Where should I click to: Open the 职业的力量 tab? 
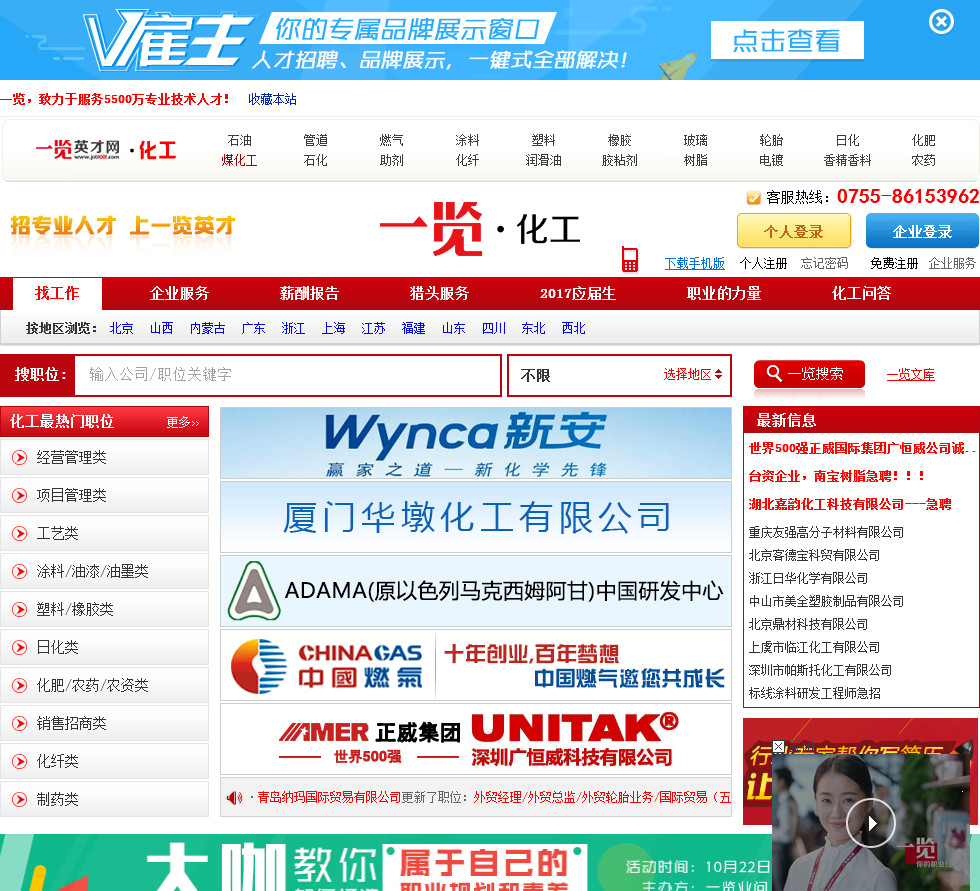[724, 294]
